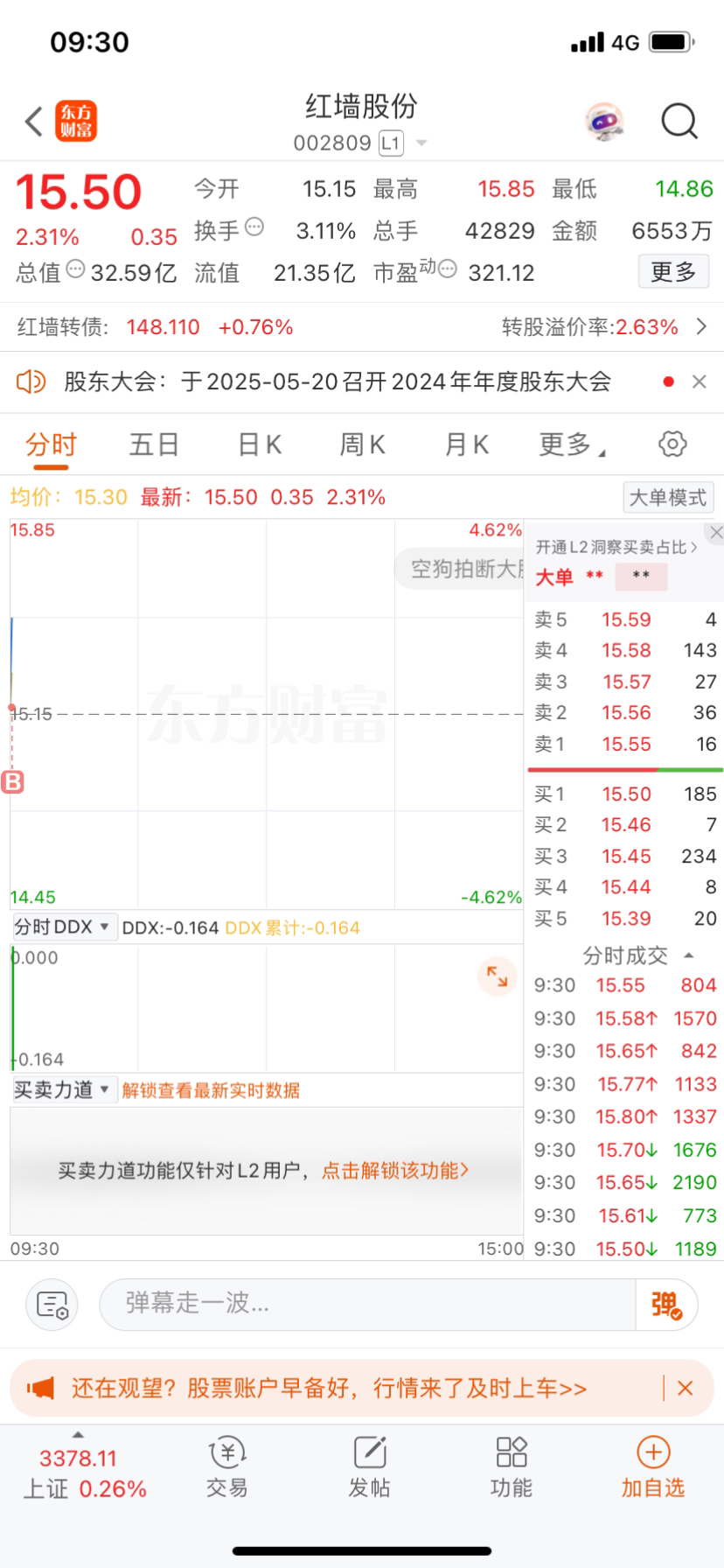
Task: Open the 更多 quote details button
Action: pos(673,272)
